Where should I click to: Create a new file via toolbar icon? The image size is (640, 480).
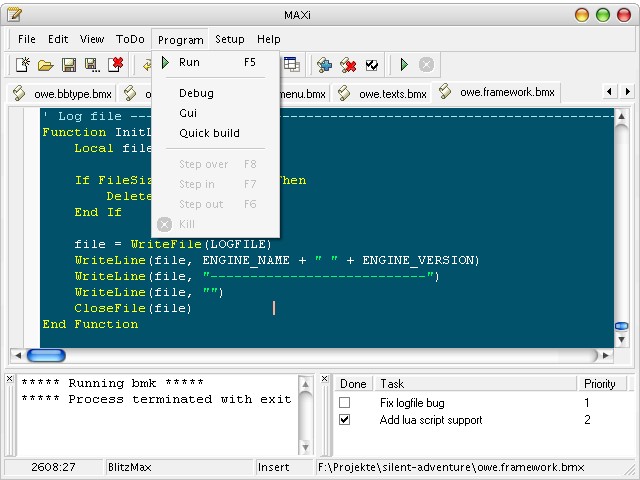pos(23,64)
